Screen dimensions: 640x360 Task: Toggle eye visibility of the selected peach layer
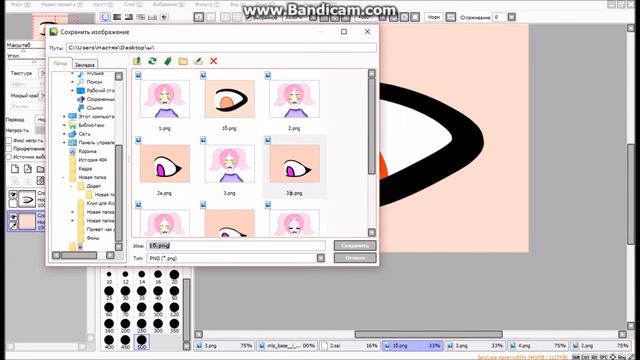tap(13, 217)
